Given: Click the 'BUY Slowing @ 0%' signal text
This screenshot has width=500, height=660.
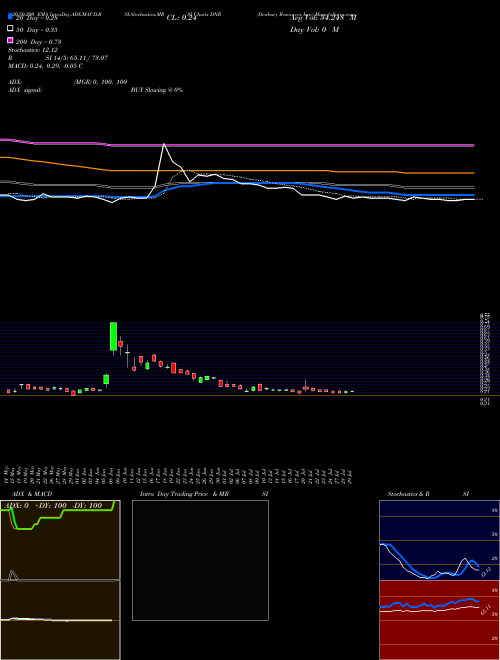Looking at the screenshot, I should pos(157,90).
